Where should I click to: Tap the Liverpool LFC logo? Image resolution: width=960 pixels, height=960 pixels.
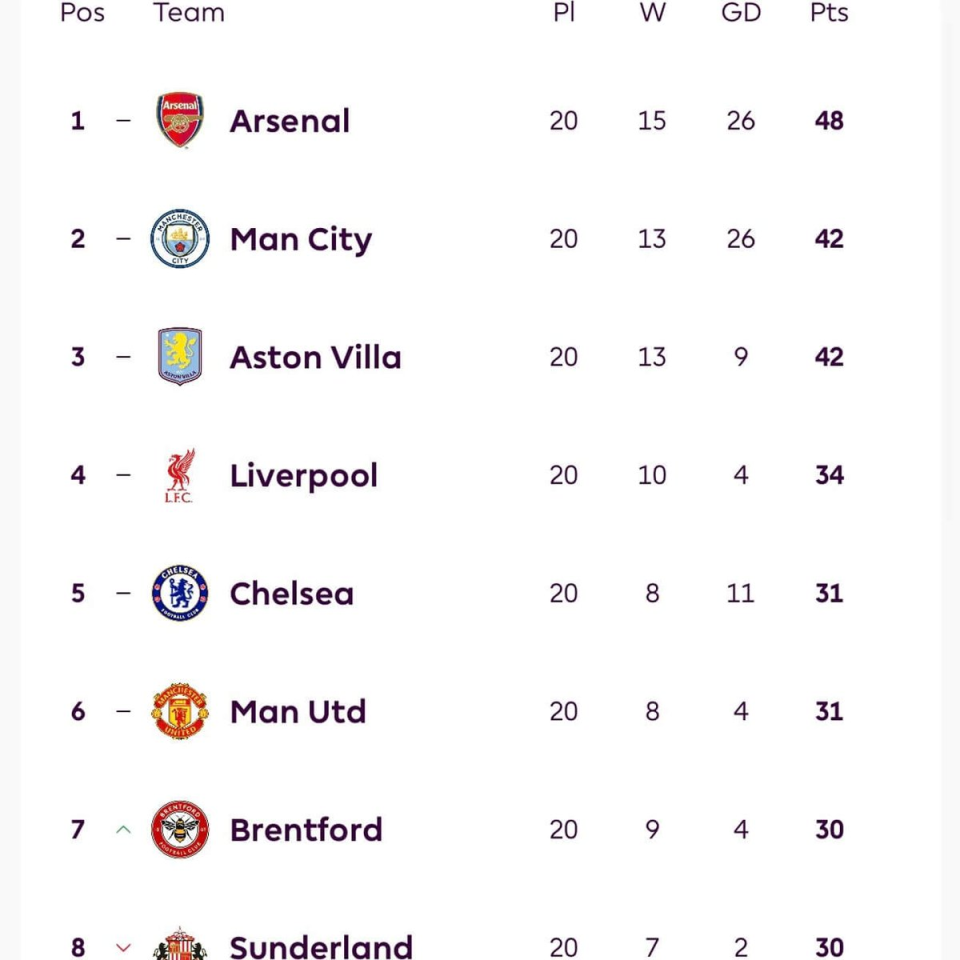(x=180, y=475)
